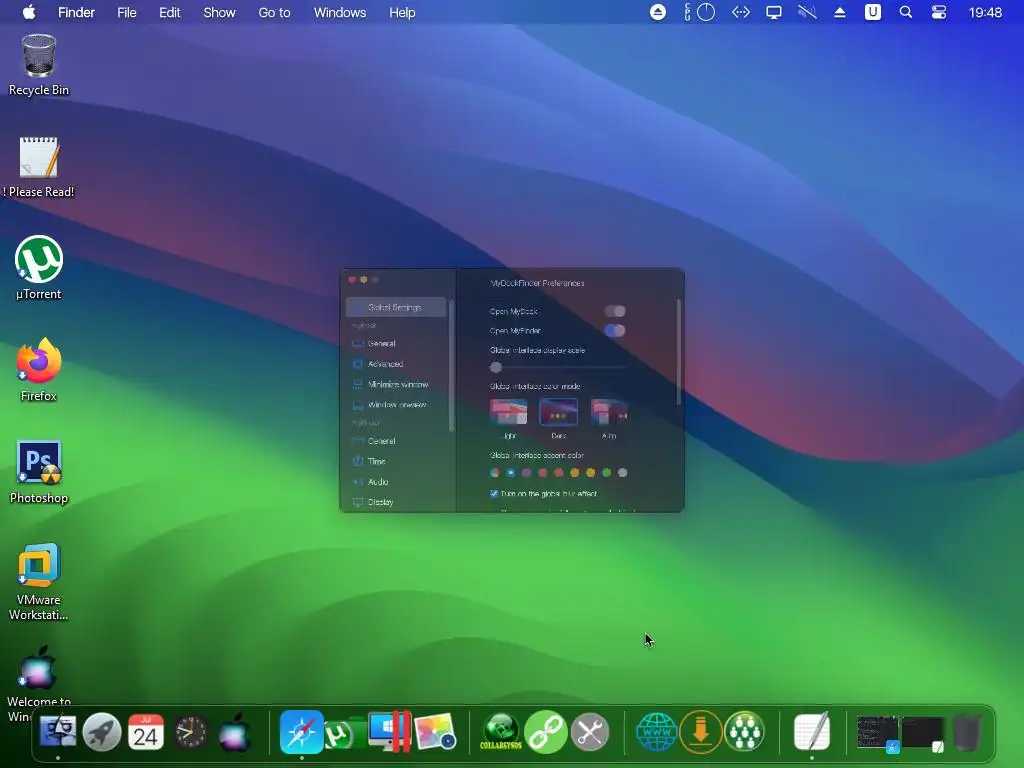Toggle the Open MyFinder switch
Image resolution: width=1024 pixels, height=768 pixels.
[x=615, y=330]
